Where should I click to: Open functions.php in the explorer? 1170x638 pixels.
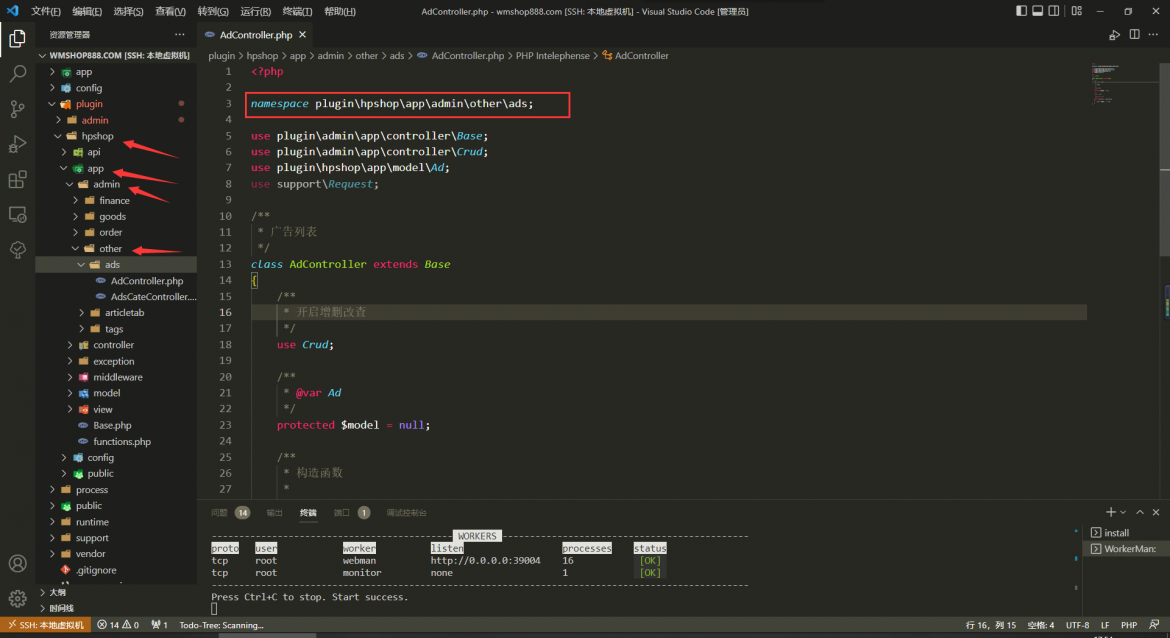[x=116, y=442]
